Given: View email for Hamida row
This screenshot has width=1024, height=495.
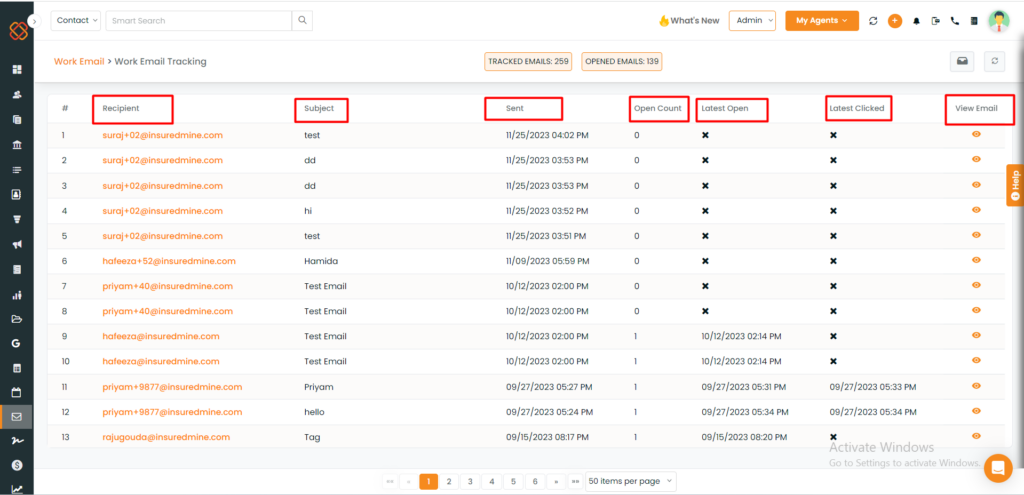Looking at the screenshot, I should click(976, 260).
